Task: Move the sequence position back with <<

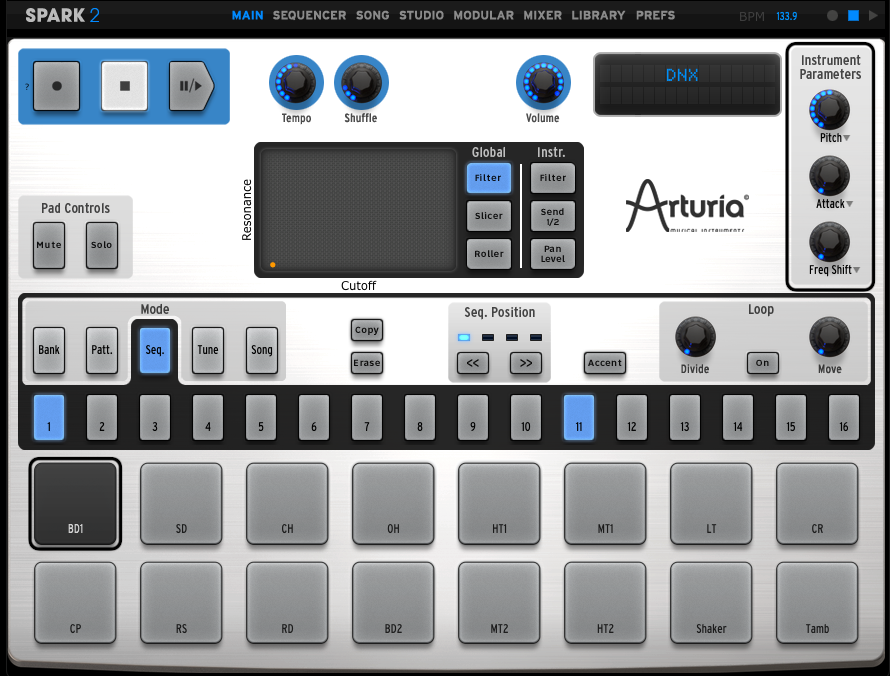Action: click(x=472, y=363)
